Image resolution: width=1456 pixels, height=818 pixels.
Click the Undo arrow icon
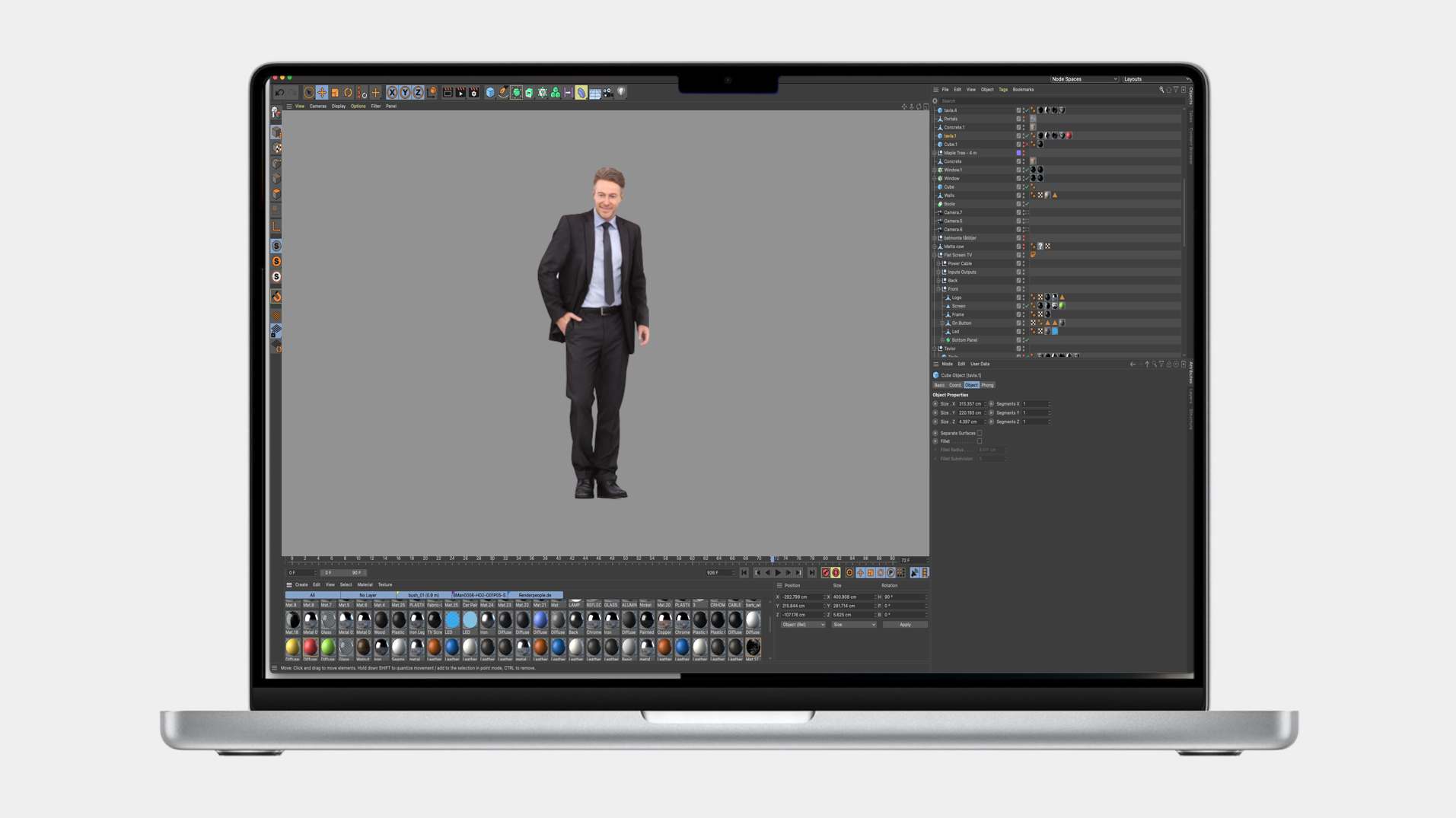280,93
